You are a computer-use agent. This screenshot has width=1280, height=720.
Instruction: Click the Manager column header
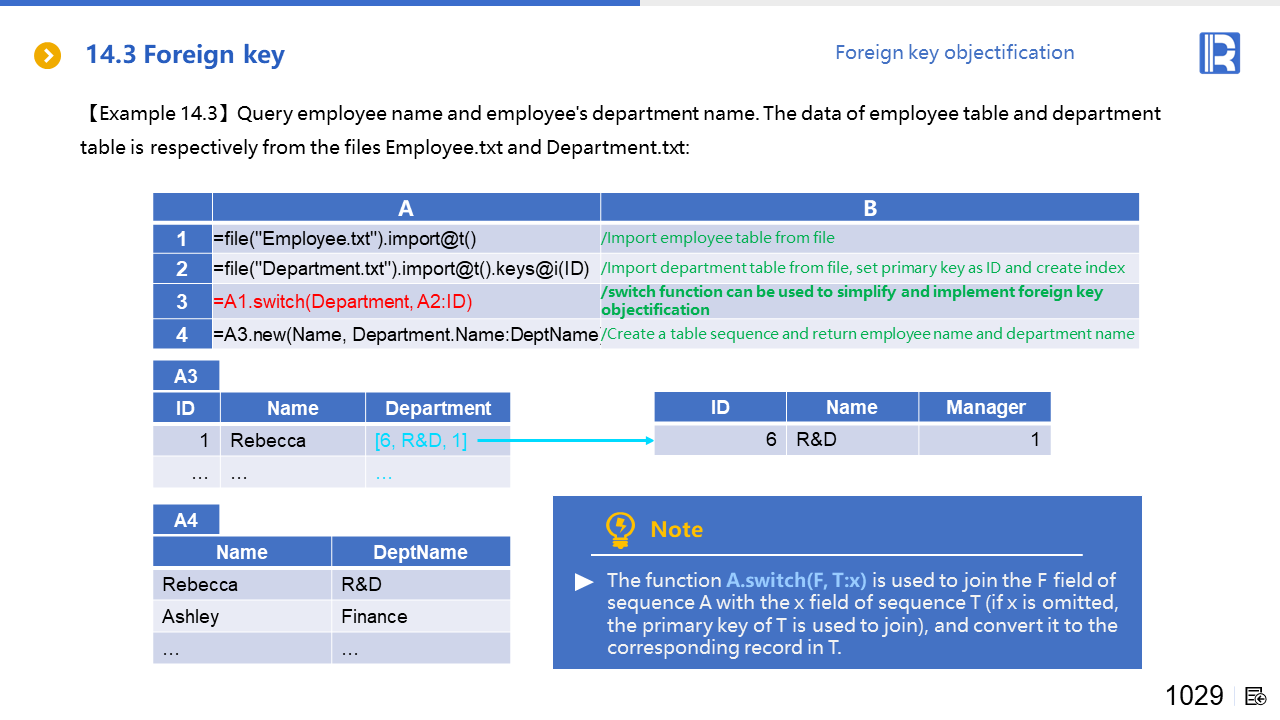point(985,407)
